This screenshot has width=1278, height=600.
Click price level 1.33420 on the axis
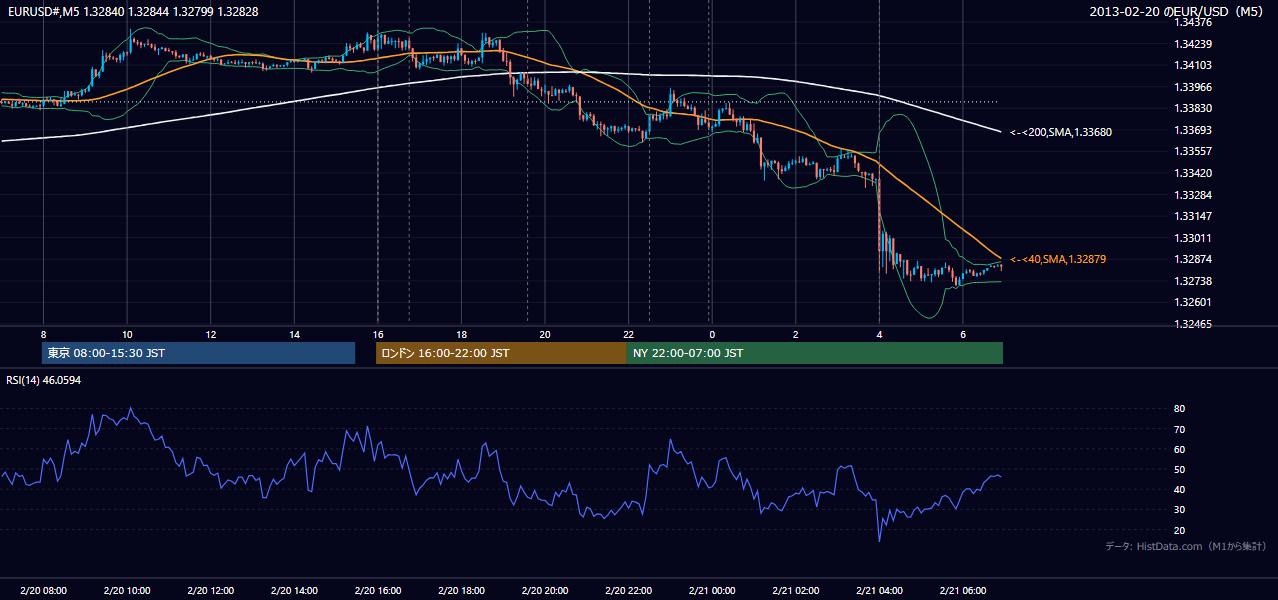pyautogui.click(x=1193, y=173)
